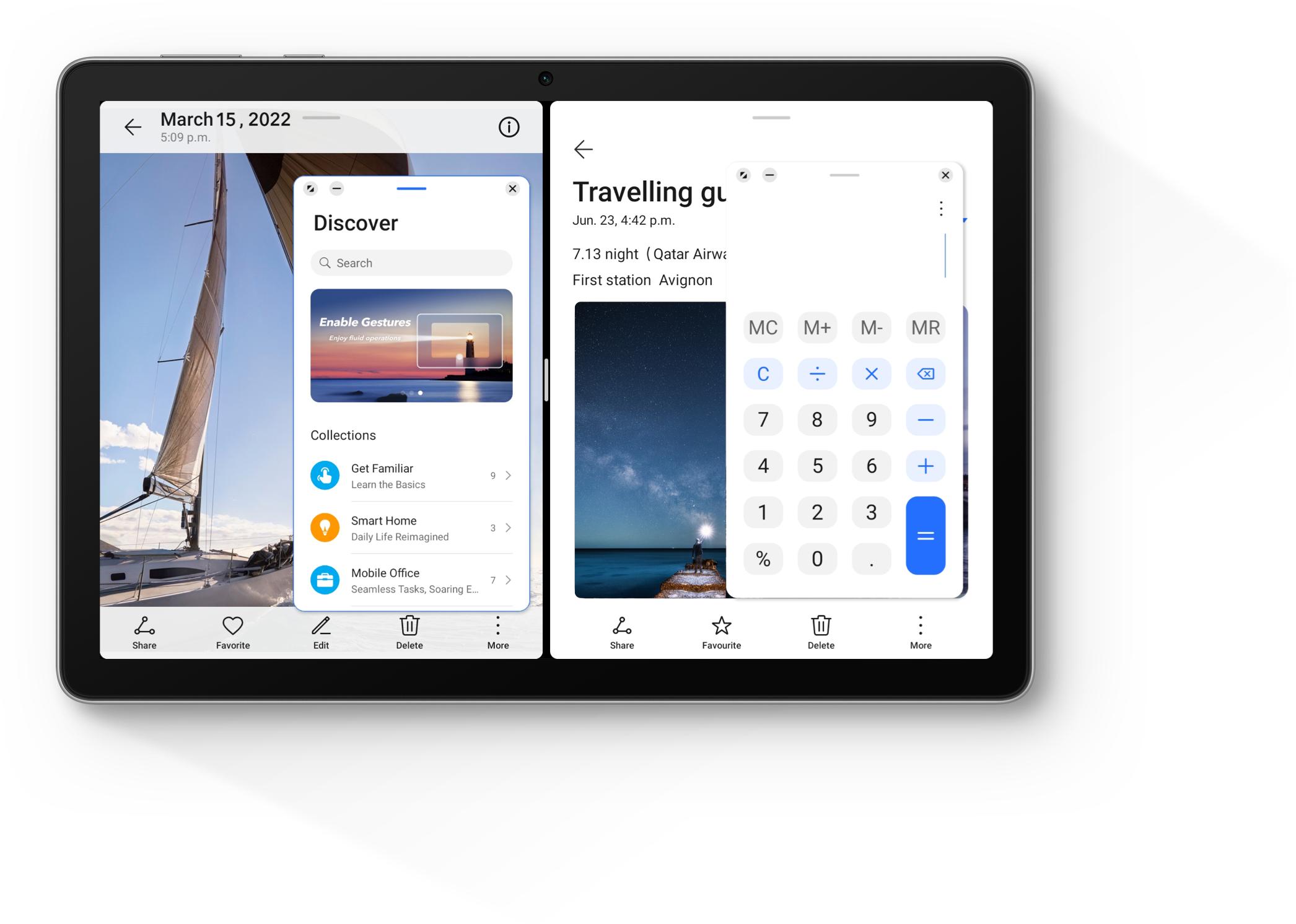Click the calculator clear C button
The height and width of the screenshot is (924, 1296).
click(763, 373)
